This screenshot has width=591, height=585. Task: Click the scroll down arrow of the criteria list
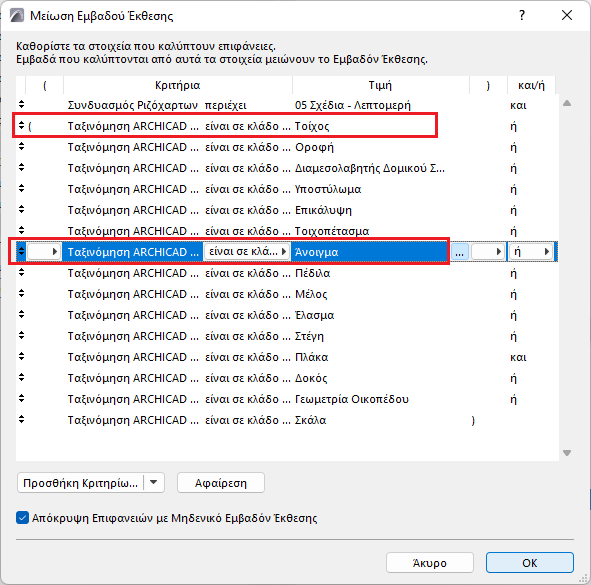567,453
